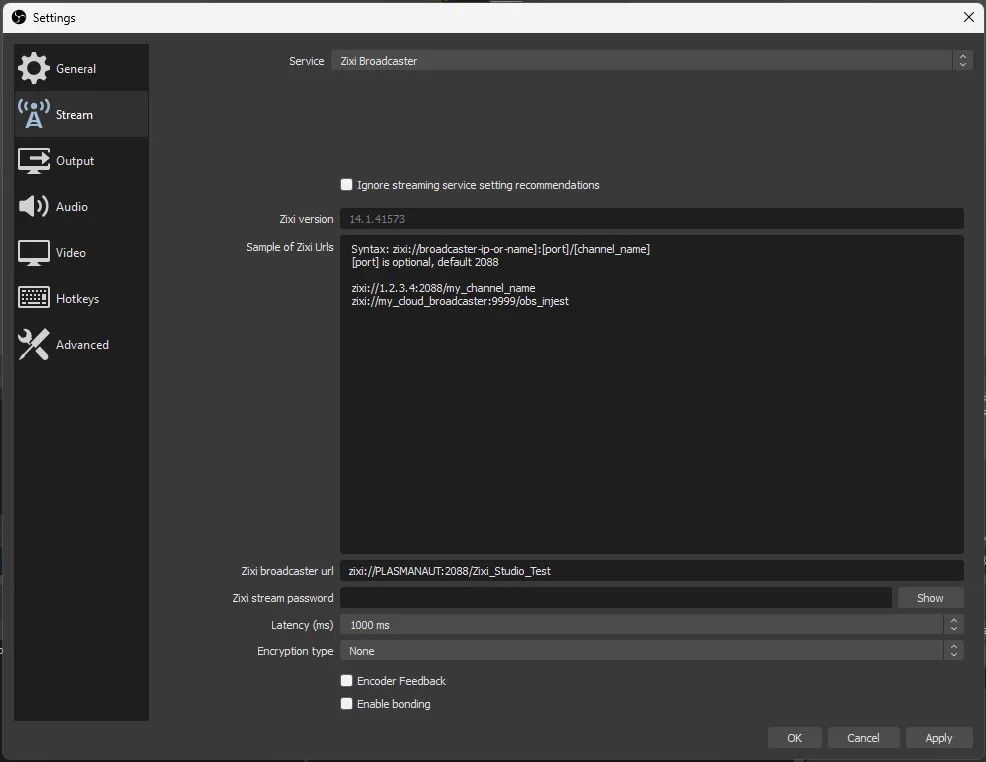Apply the current settings

tap(938, 738)
